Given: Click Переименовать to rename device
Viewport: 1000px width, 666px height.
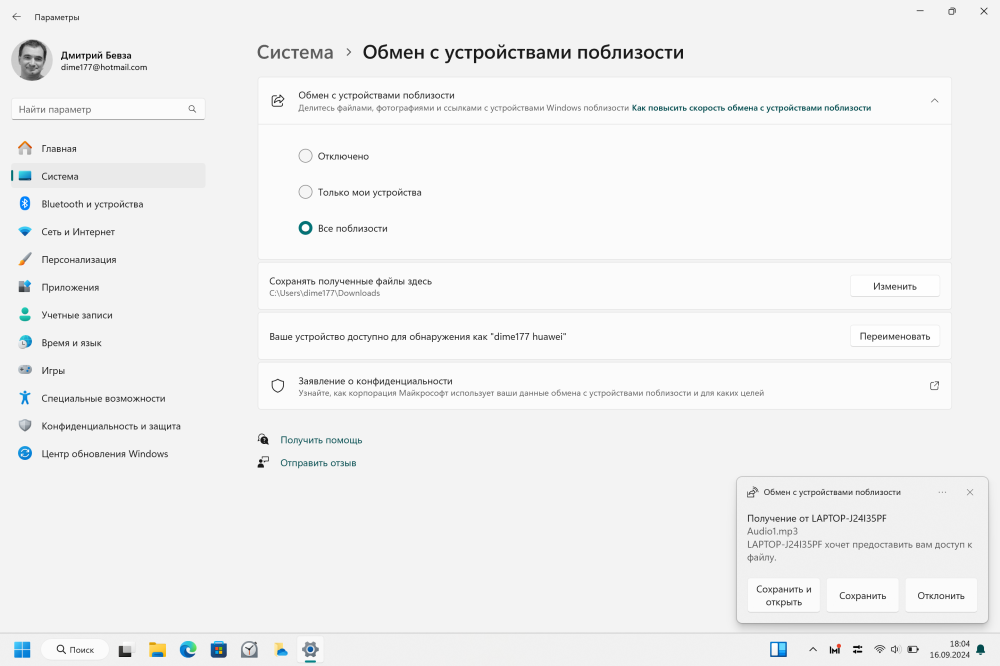Looking at the screenshot, I should coord(895,336).
